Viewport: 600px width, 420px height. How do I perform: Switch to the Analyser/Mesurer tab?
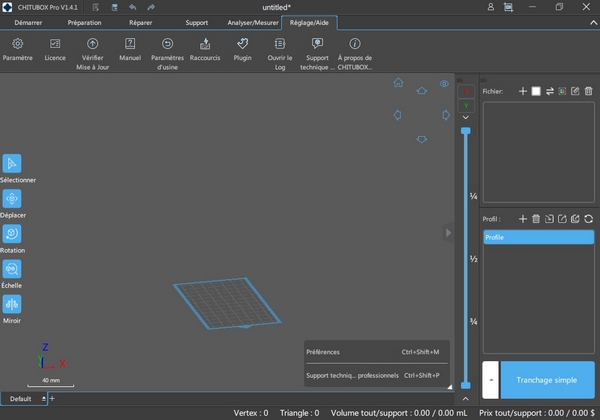(253, 23)
